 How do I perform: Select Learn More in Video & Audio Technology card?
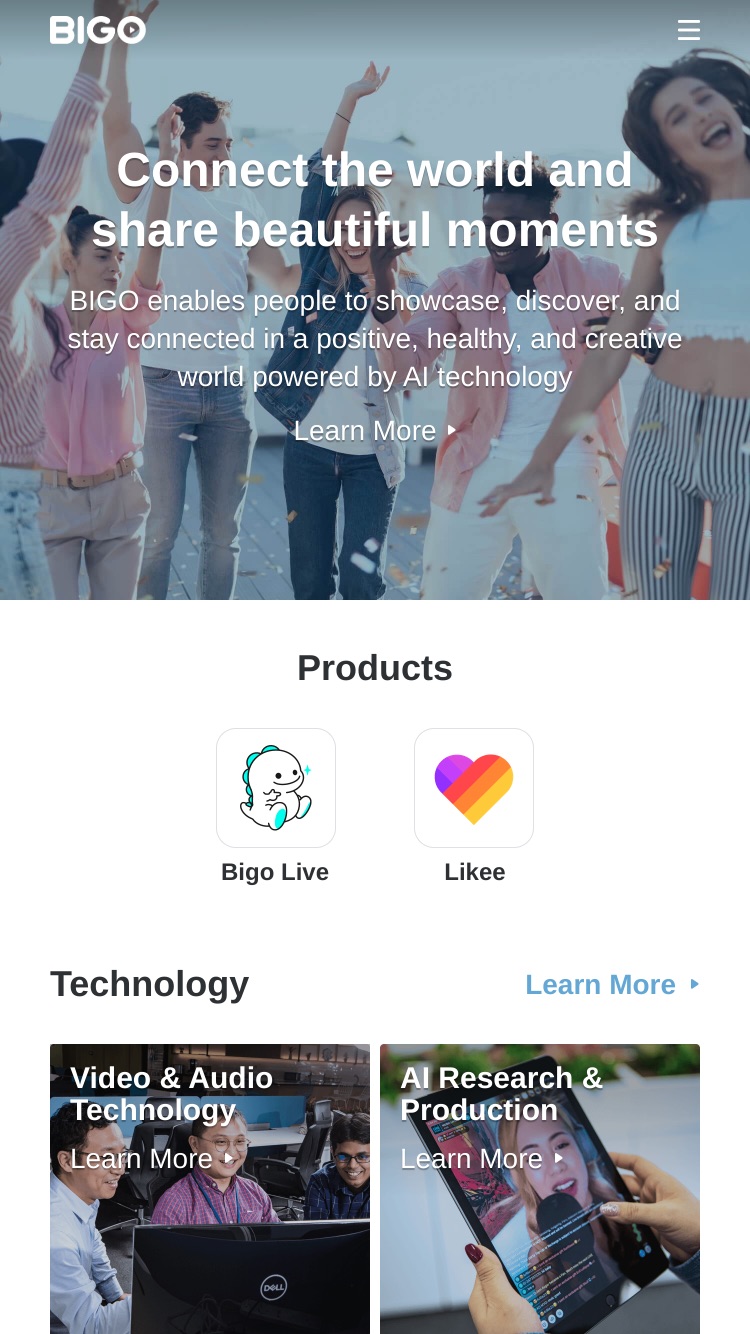coord(141,1158)
